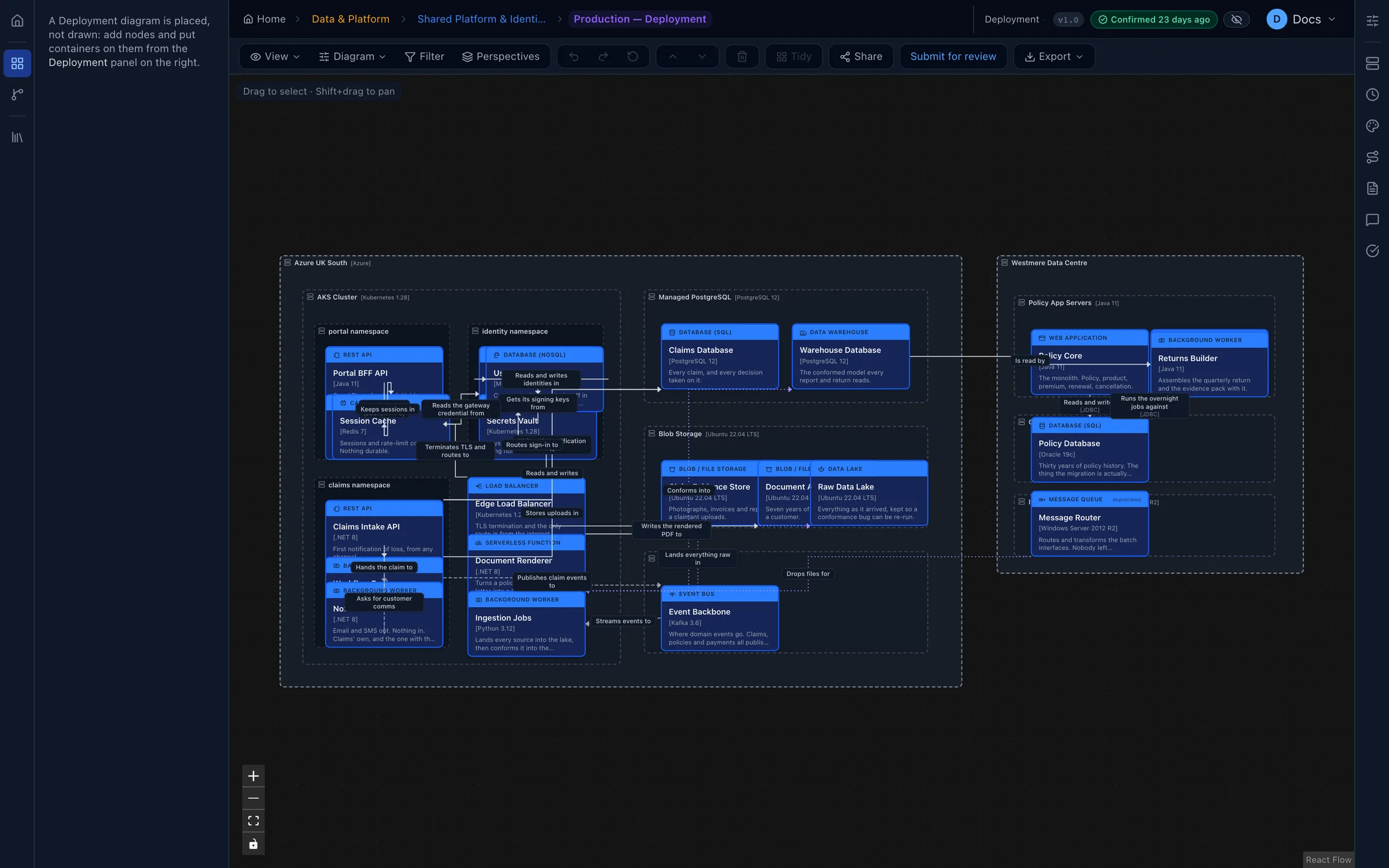Viewport: 1389px width, 868px height.
Task: Click the zoom out minus button
Action: [253, 799]
